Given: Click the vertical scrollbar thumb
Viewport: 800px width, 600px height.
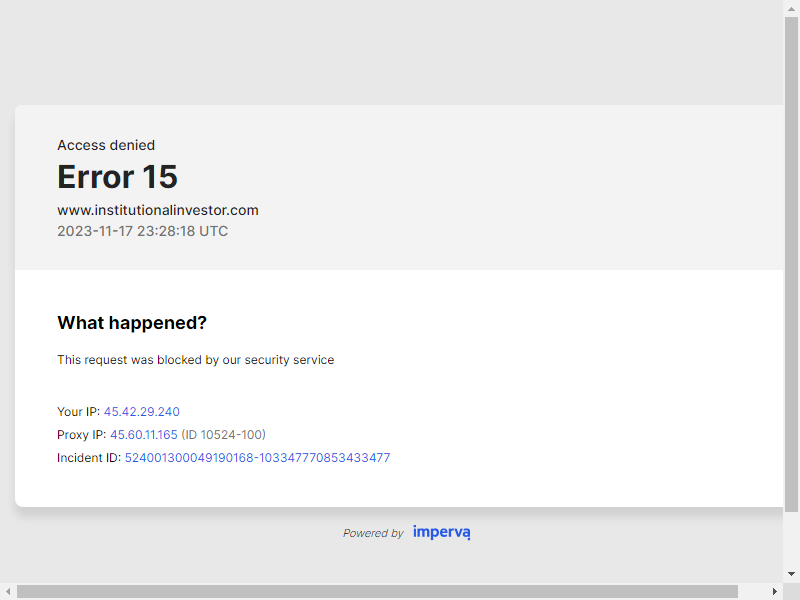Looking at the screenshot, I should tap(791, 264).
